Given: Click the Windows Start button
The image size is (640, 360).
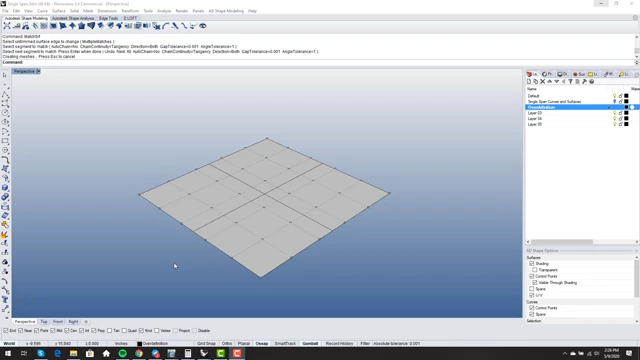Looking at the screenshot, I should (8, 353).
